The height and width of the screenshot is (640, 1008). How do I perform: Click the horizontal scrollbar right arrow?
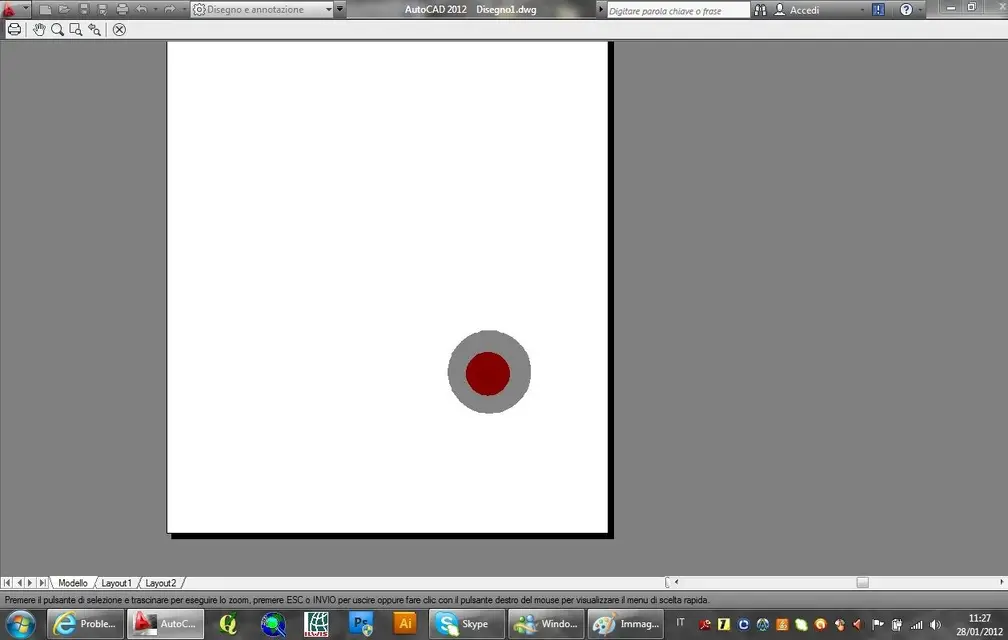pyautogui.click(x=1002, y=582)
